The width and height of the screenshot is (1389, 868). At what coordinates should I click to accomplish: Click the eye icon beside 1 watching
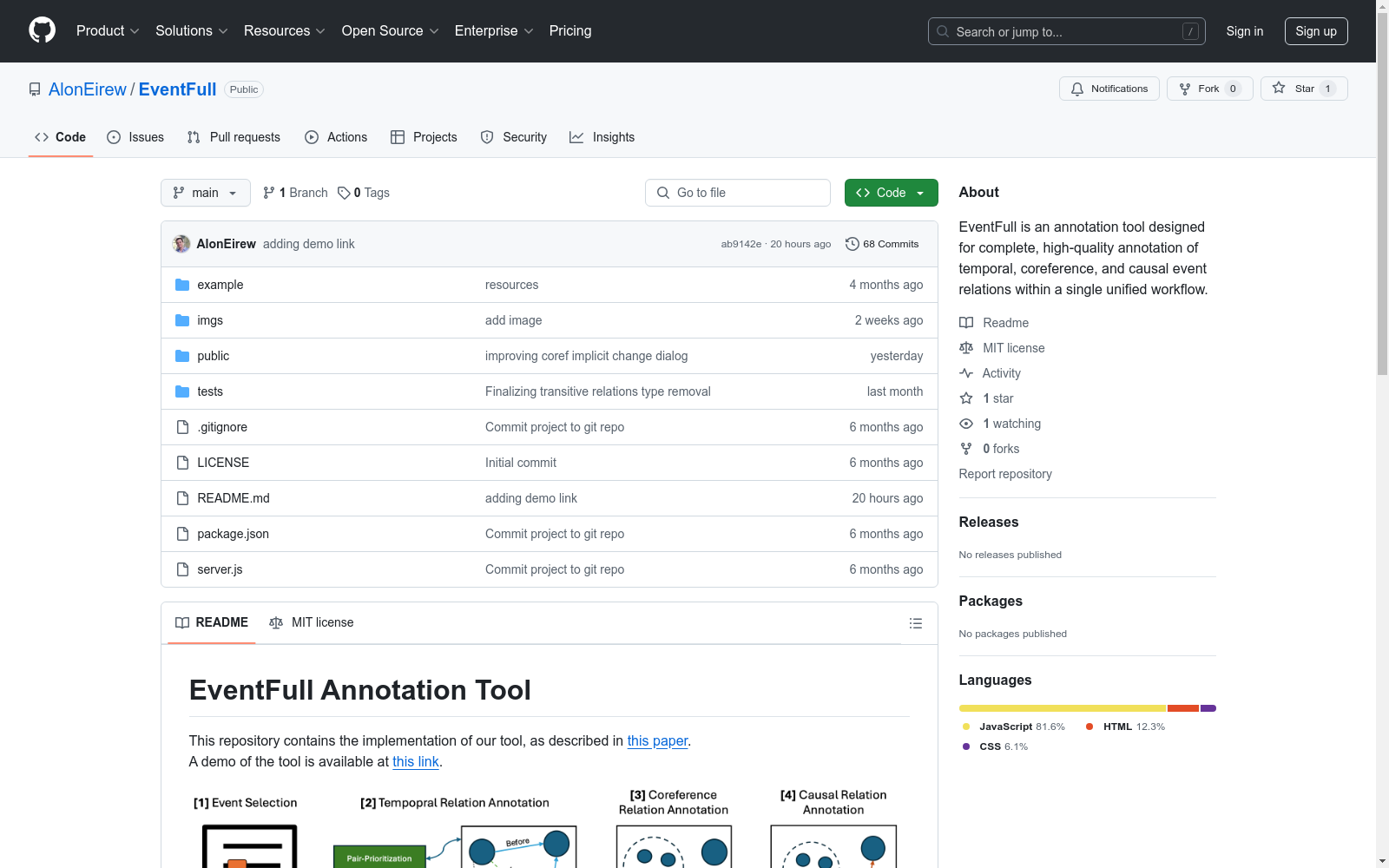[966, 424]
